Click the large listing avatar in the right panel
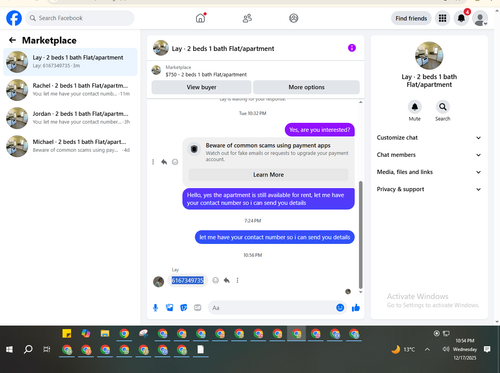 (x=429, y=56)
